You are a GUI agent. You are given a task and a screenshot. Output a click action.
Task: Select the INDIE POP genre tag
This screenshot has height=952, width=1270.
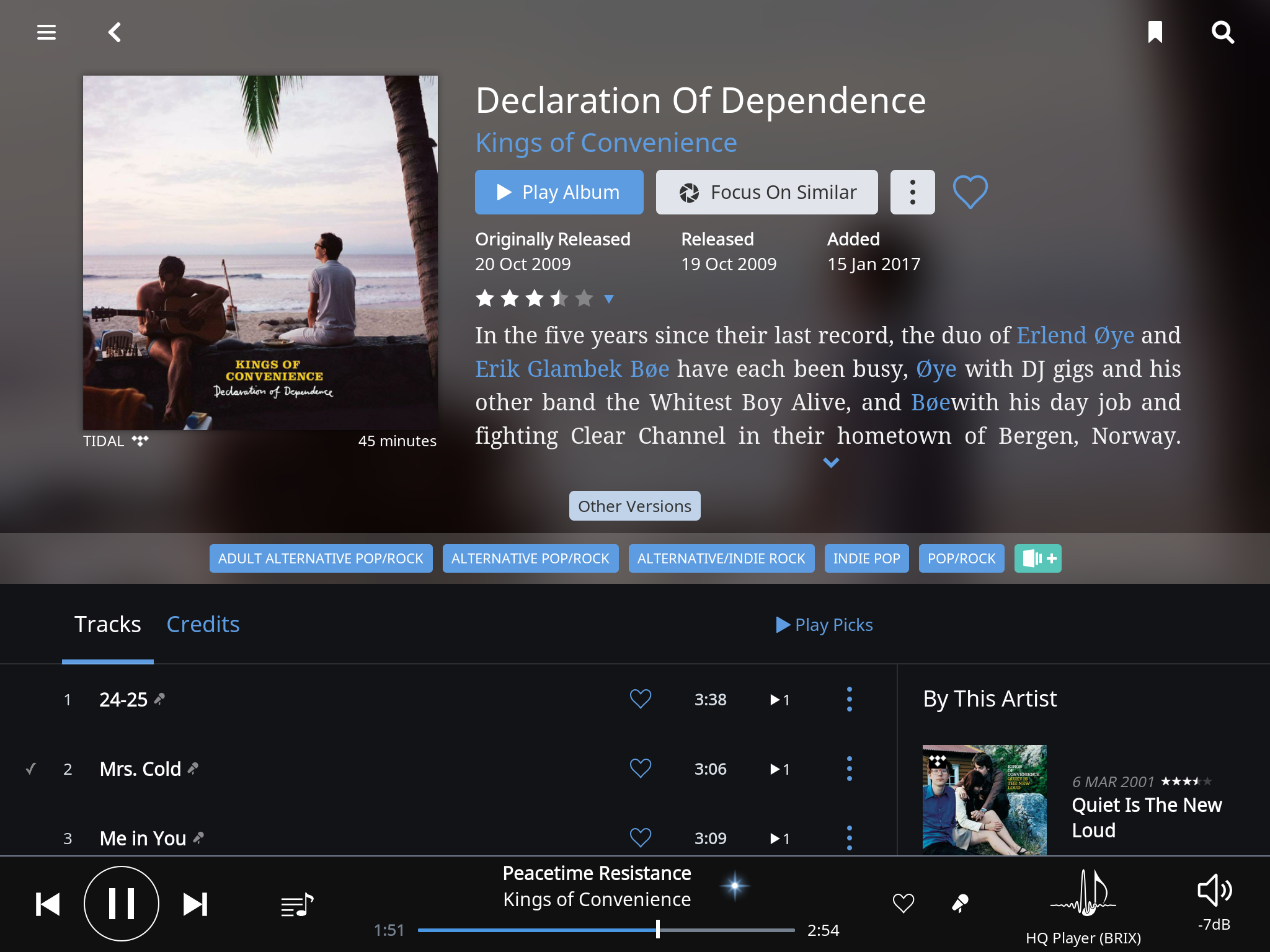(x=866, y=558)
